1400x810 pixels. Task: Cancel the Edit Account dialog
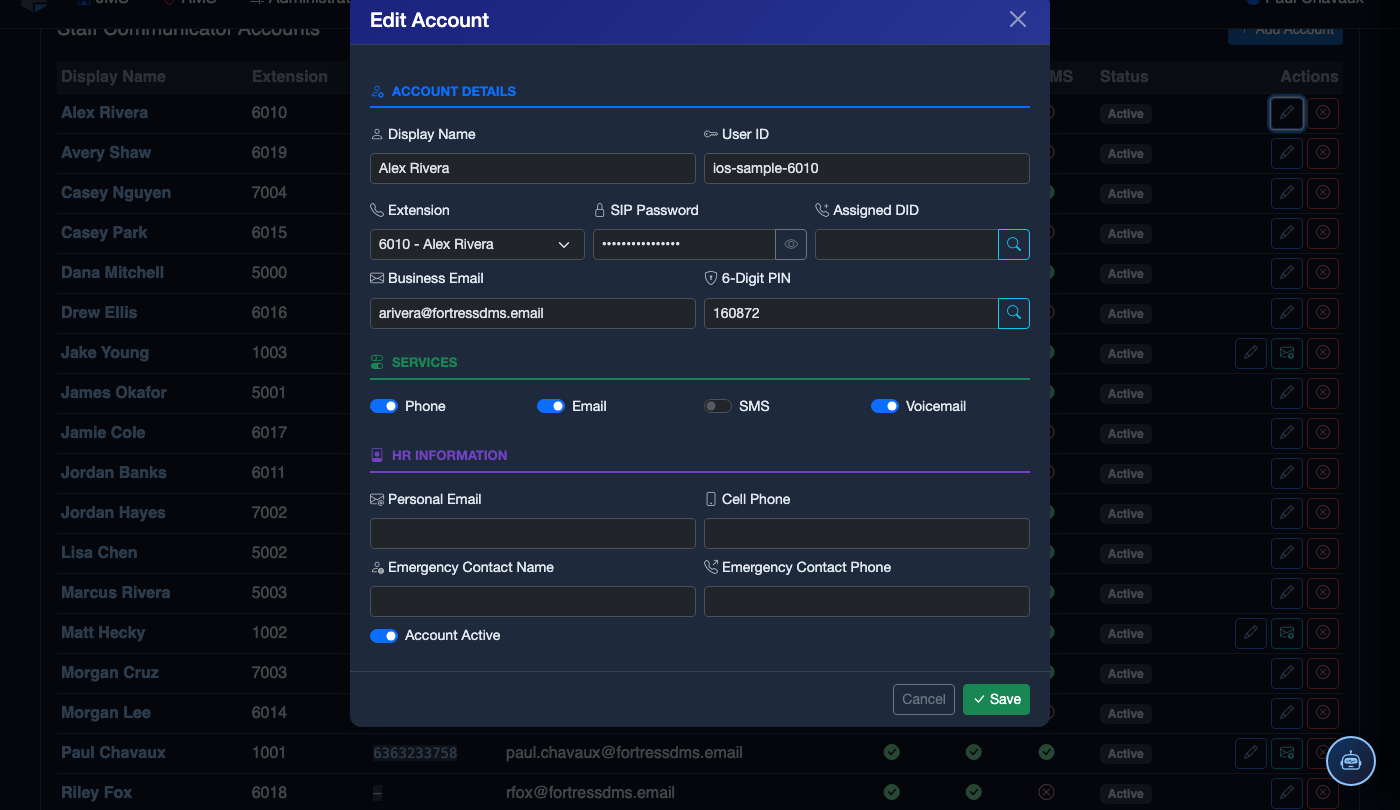tap(924, 699)
